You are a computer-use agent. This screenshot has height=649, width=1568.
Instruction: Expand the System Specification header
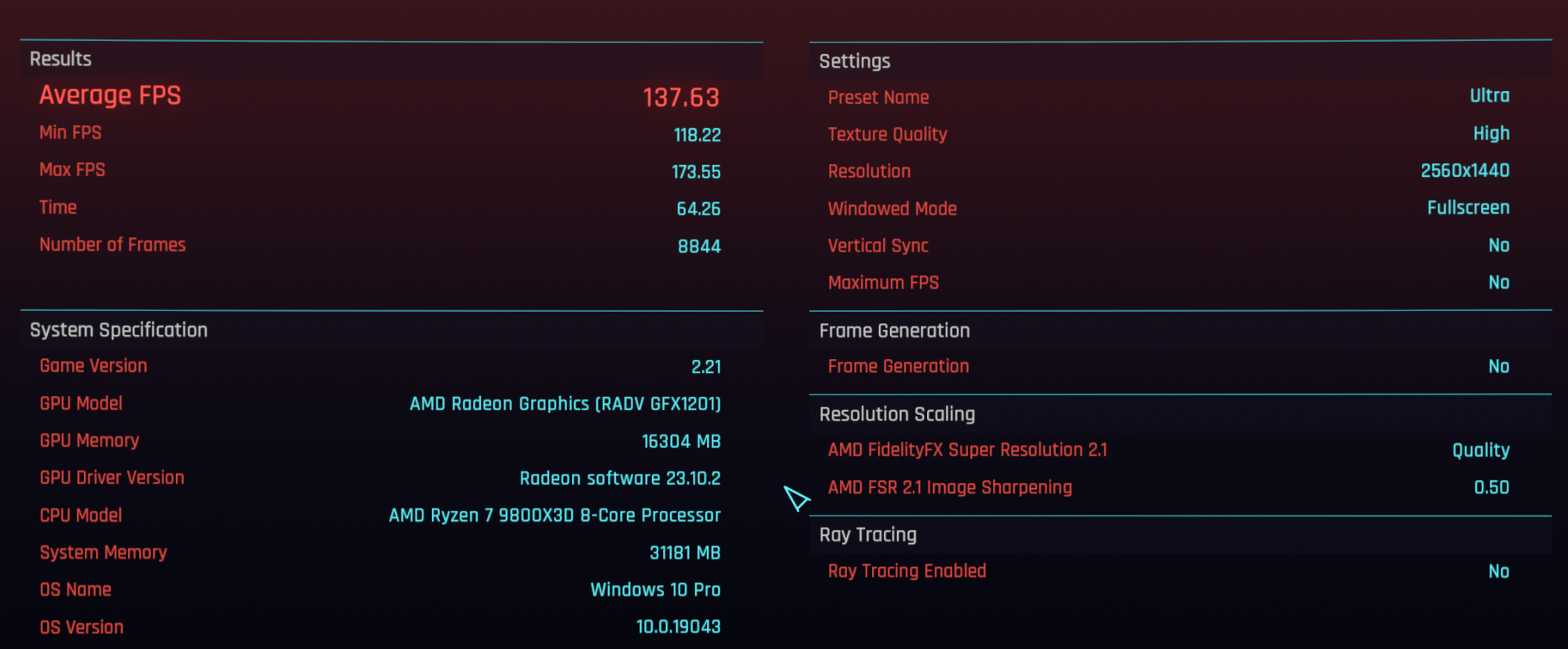[391, 330]
